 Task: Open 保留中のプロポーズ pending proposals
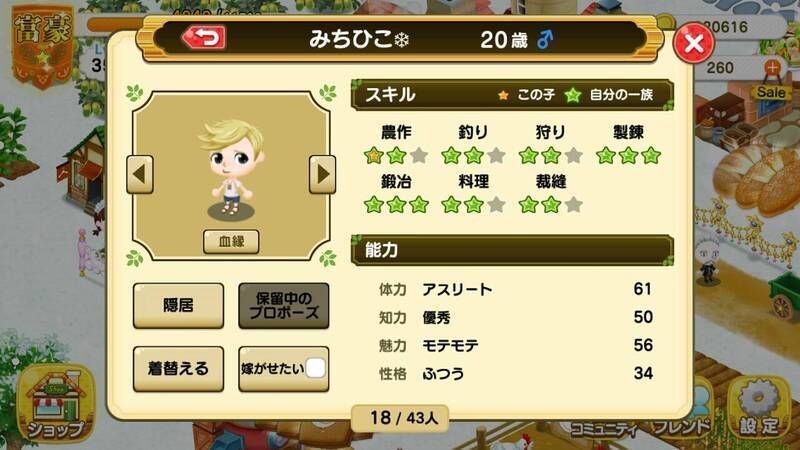pyautogui.click(x=284, y=306)
